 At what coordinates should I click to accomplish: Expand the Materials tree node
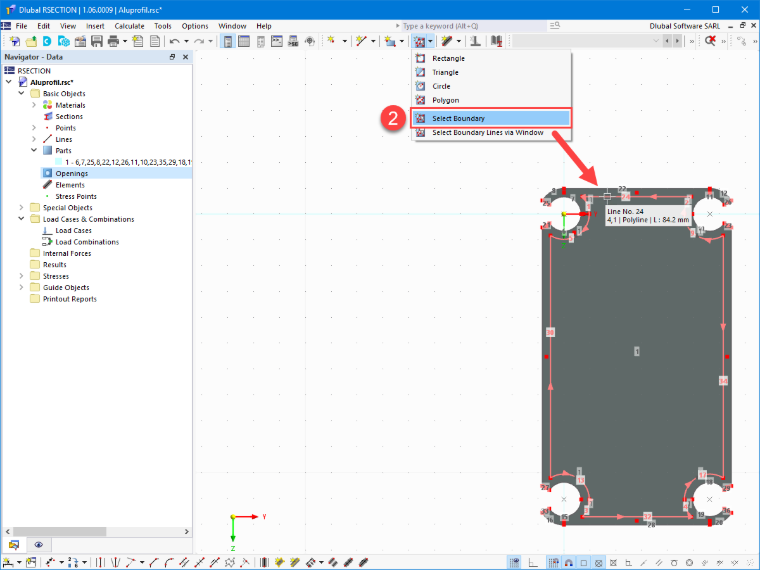click(34, 105)
